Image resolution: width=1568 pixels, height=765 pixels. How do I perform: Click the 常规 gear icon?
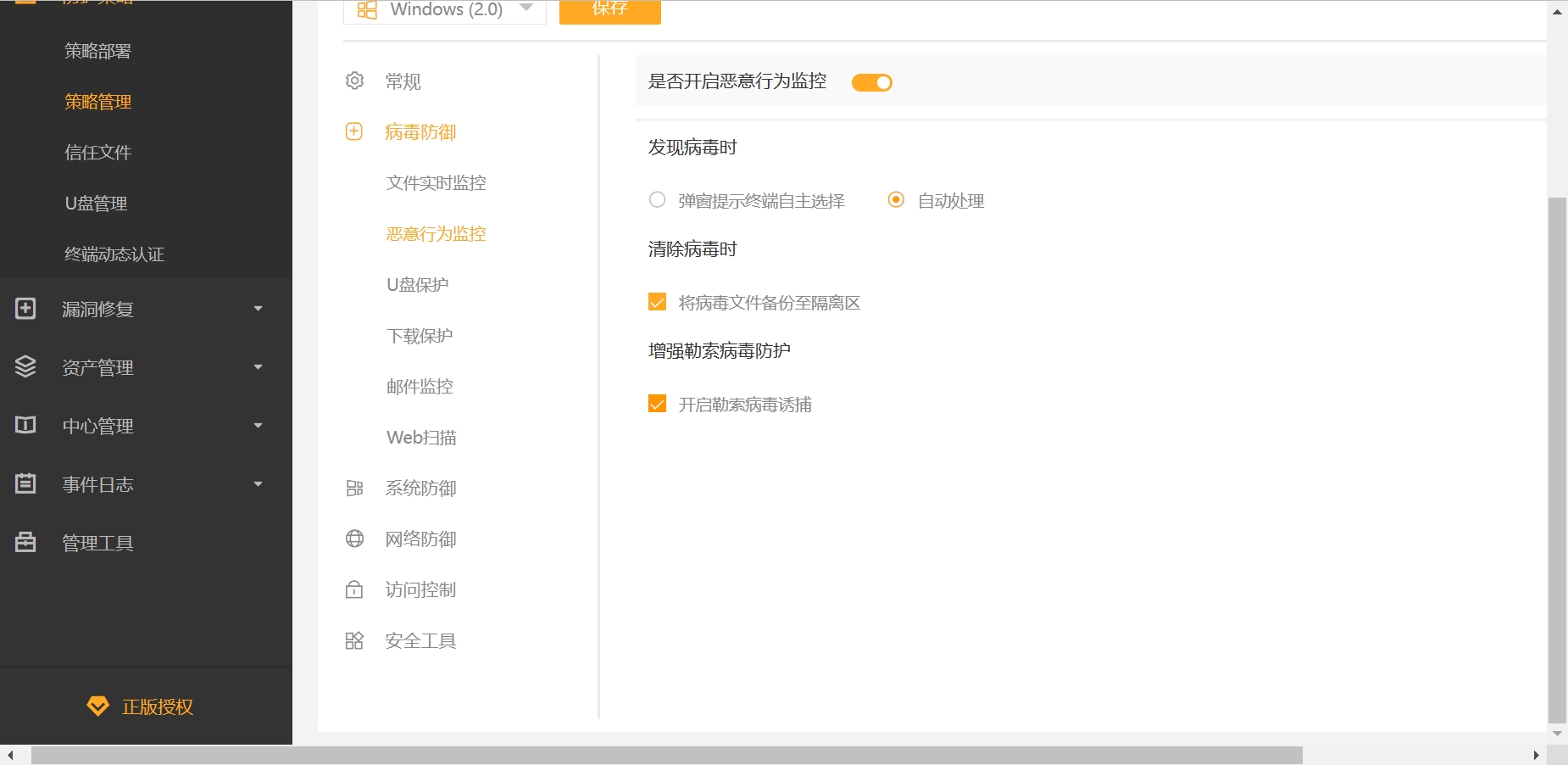coord(354,81)
